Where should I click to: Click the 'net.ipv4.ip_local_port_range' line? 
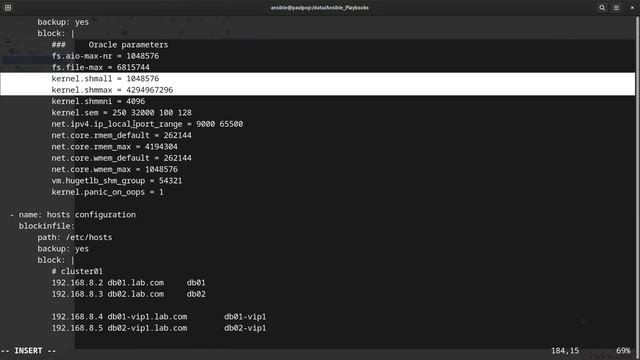coord(147,124)
